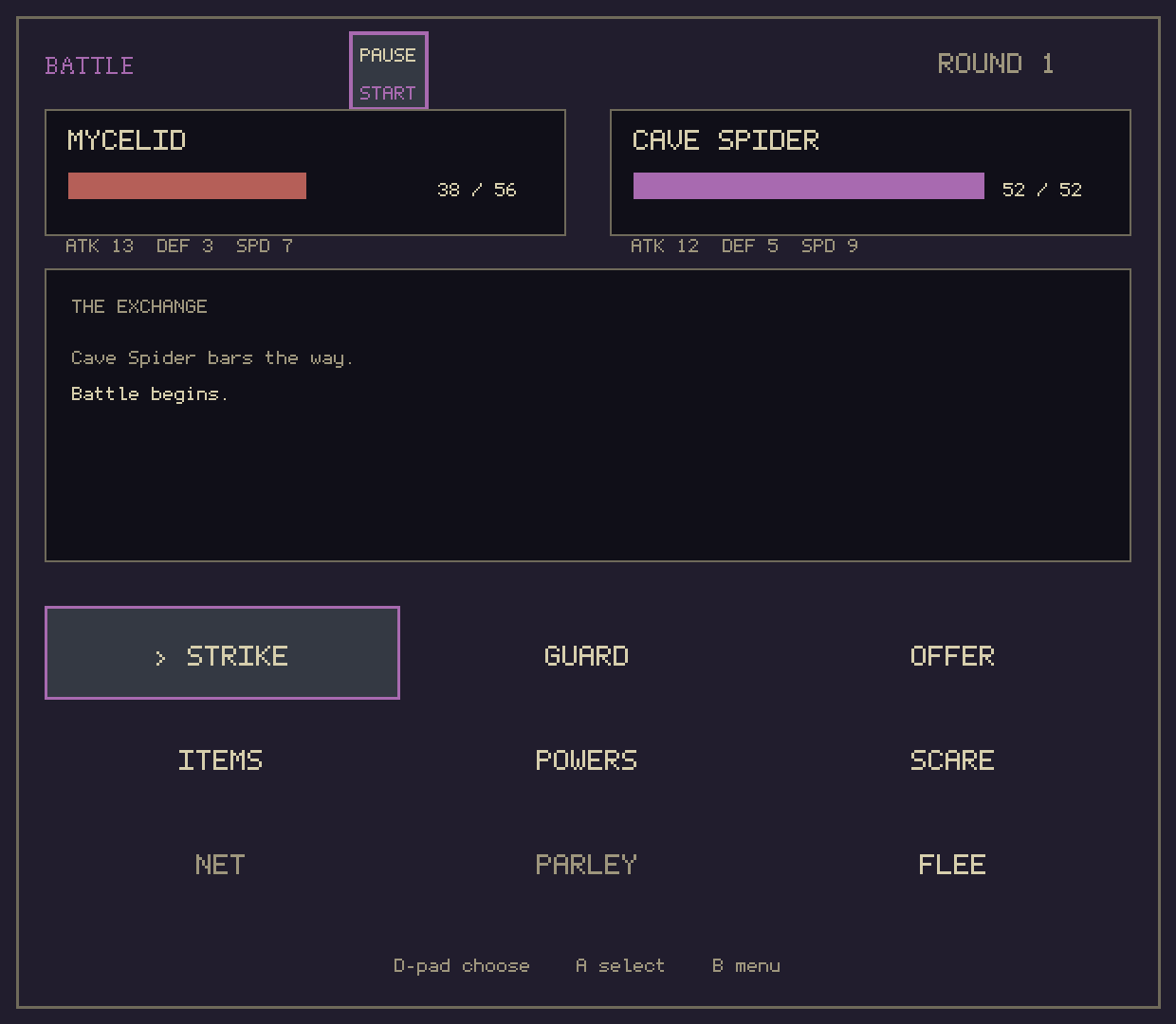The height and width of the screenshot is (1024, 1176).
Task: Click Mycelid's red health bar
Action: point(188,186)
